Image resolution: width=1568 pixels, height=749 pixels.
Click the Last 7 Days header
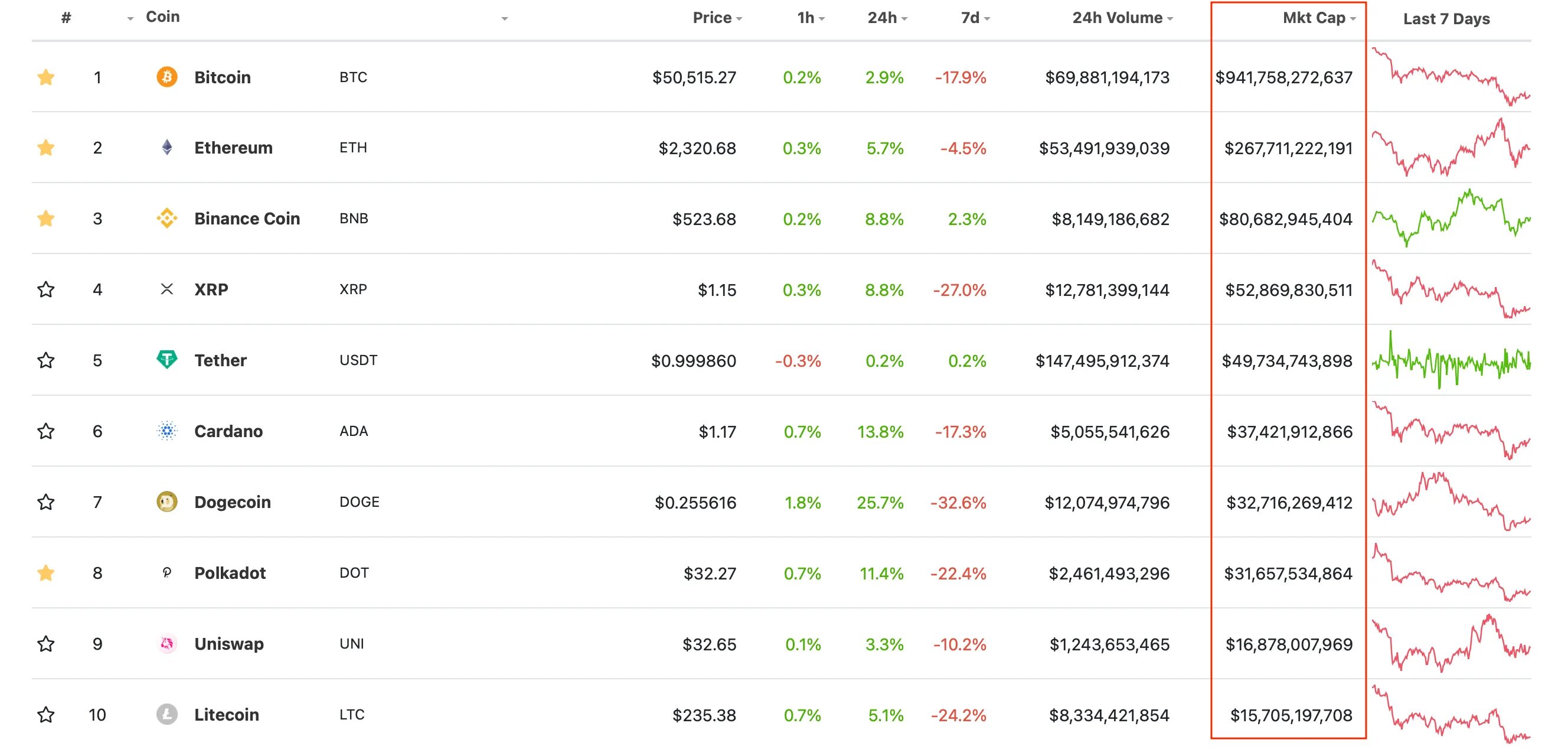click(1446, 19)
